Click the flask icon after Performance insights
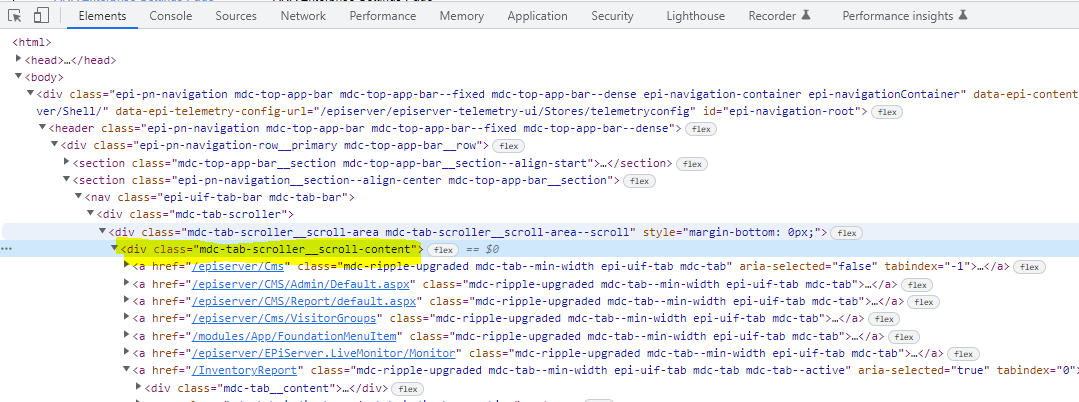 pyautogui.click(x=963, y=16)
